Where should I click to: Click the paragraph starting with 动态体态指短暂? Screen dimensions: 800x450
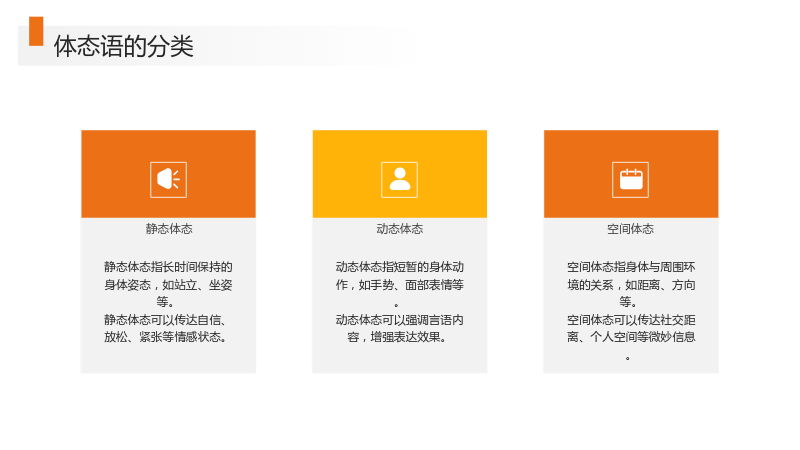[399, 284]
